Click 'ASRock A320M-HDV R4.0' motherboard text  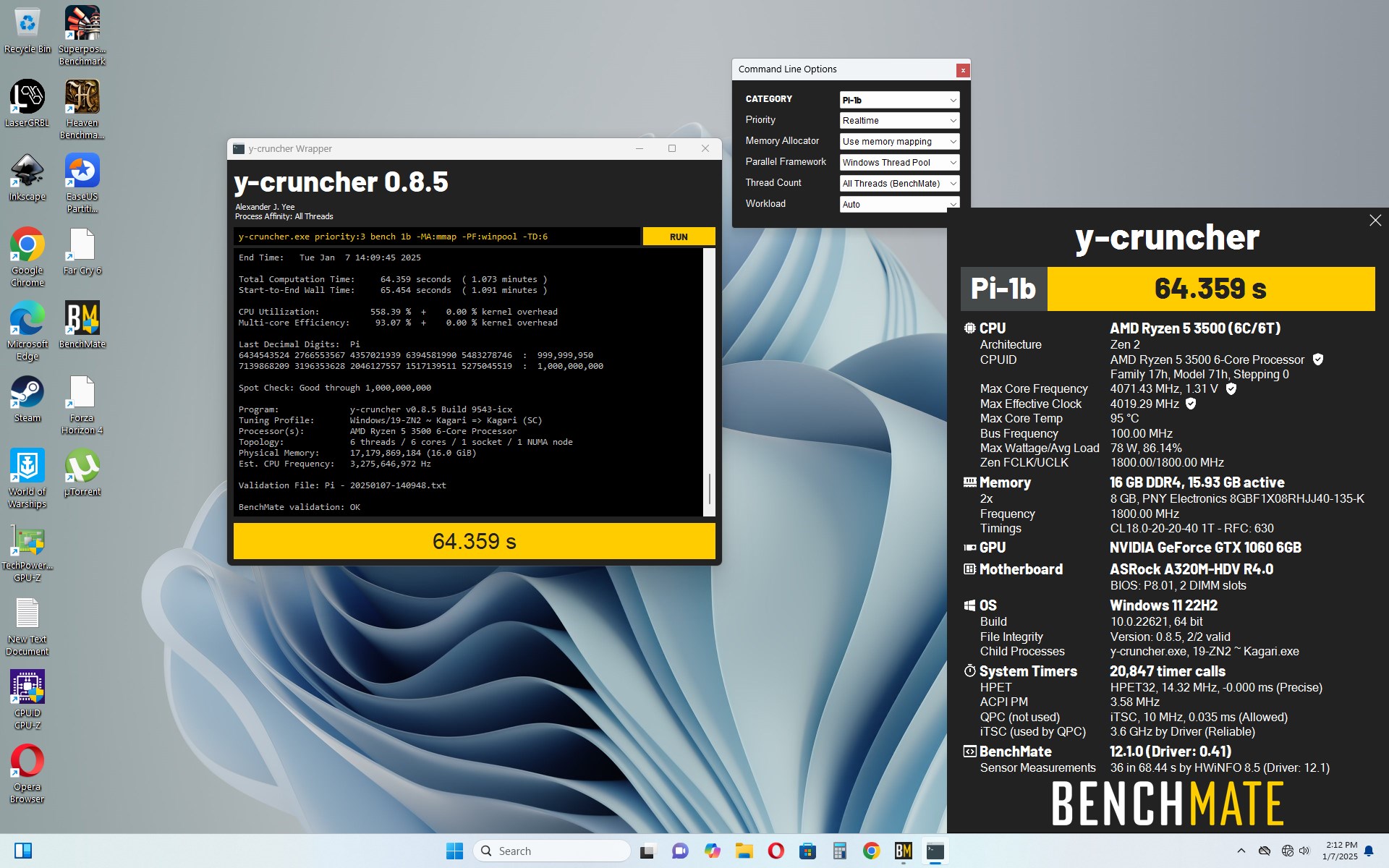[x=1192, y=569]
